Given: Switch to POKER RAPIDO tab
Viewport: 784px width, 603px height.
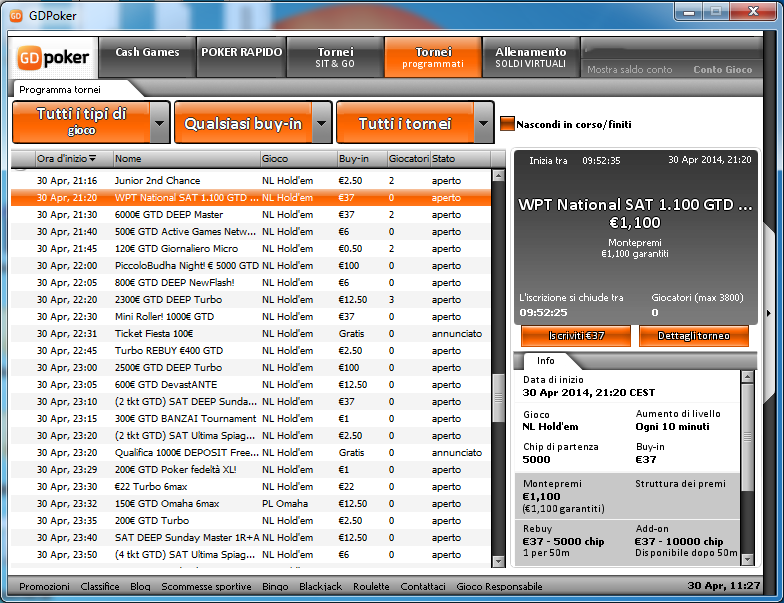Looking at the screenshot, I should pyautogui.click(x=242, y=57).
